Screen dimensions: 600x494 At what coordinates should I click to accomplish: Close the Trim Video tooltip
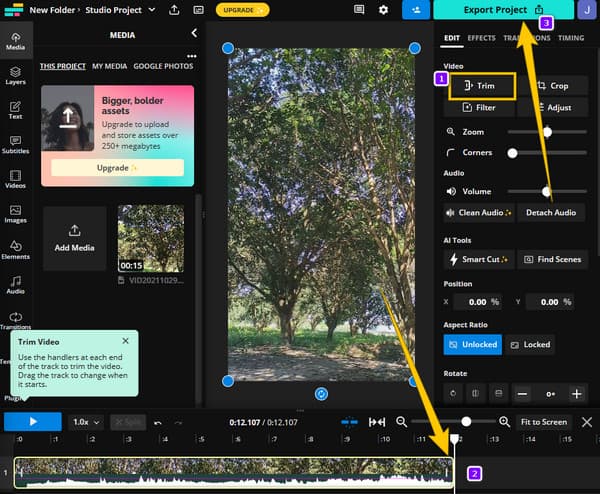pyautogui.click(x=126, y=341)
